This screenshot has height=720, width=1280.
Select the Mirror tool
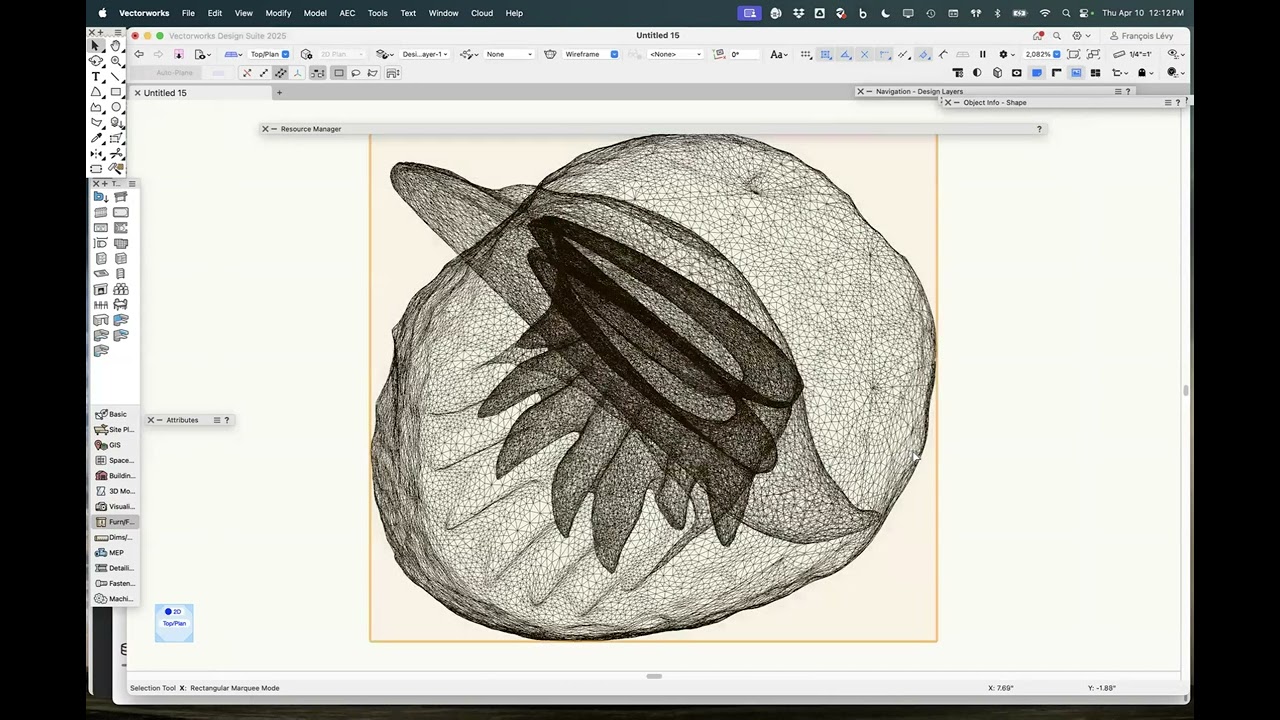tap(97, 154)
